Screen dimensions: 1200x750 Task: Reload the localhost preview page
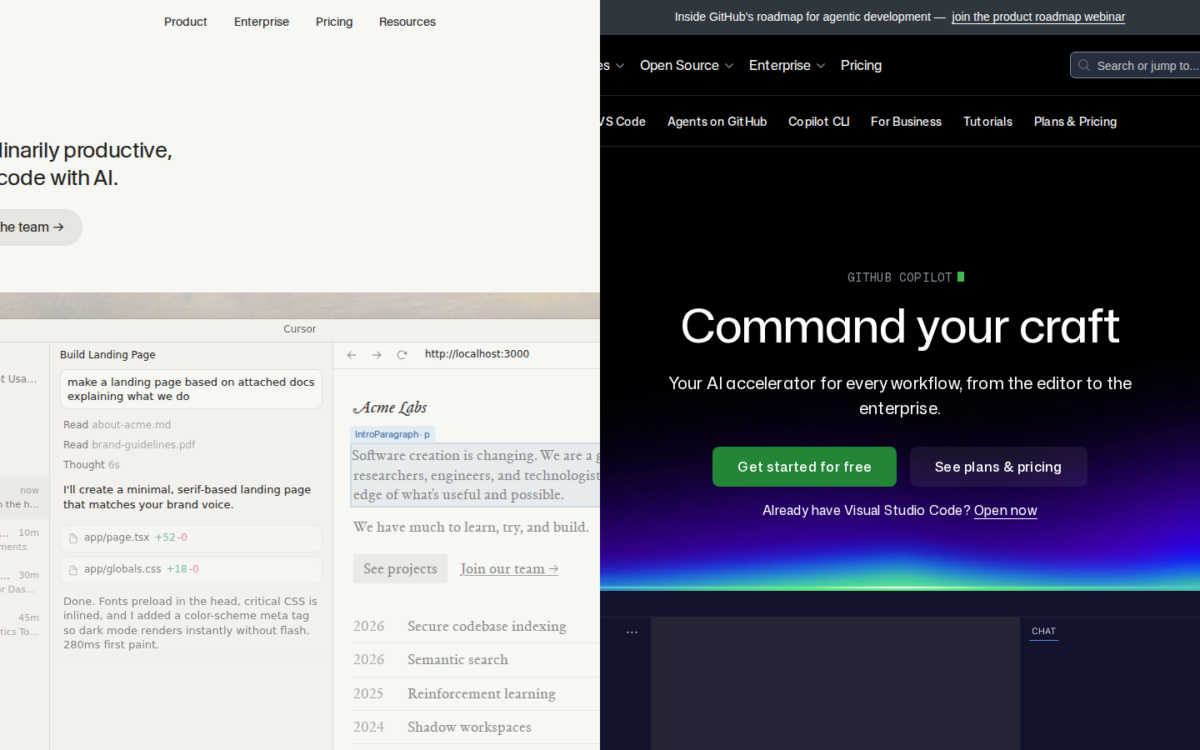click(x=402, y=355)
